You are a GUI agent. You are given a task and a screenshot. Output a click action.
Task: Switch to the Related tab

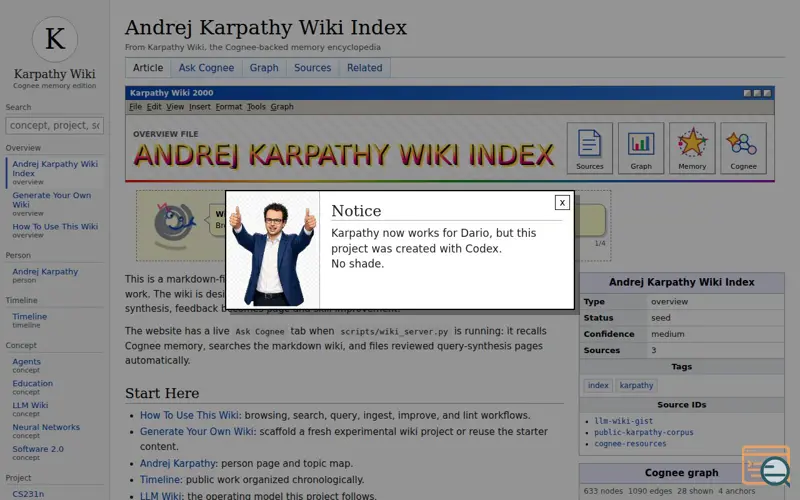364,68
